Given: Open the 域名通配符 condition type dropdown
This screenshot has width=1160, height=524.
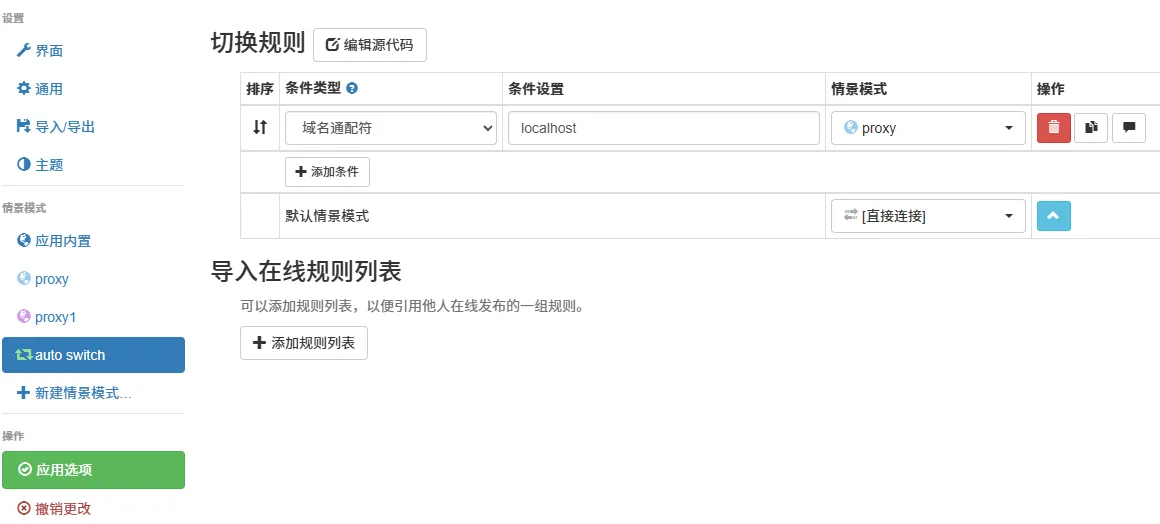Looking at the screenshot, I should (x=391, y=128).
